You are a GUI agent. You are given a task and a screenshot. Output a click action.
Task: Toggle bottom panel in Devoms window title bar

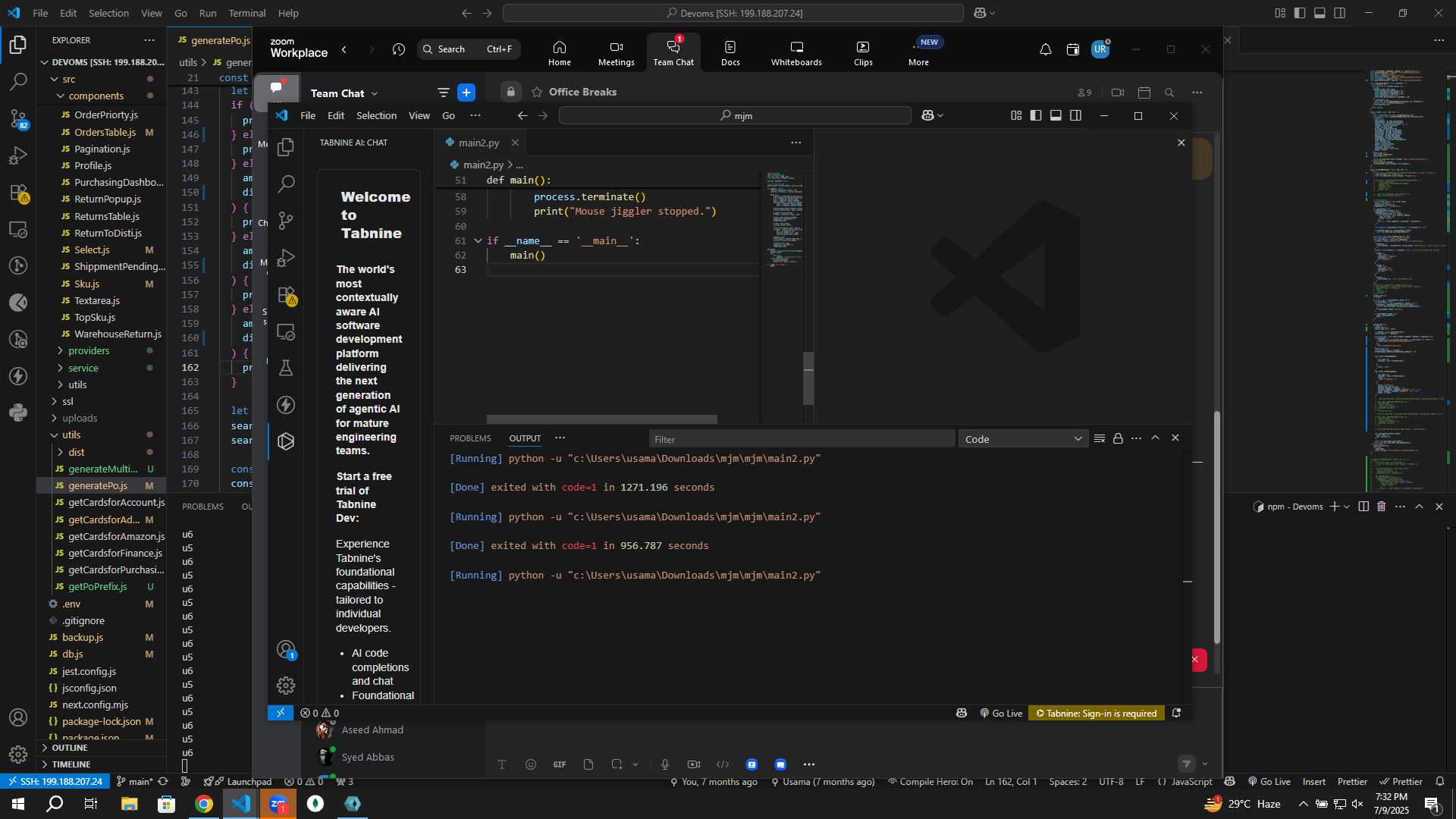(x=1319, y=13)
